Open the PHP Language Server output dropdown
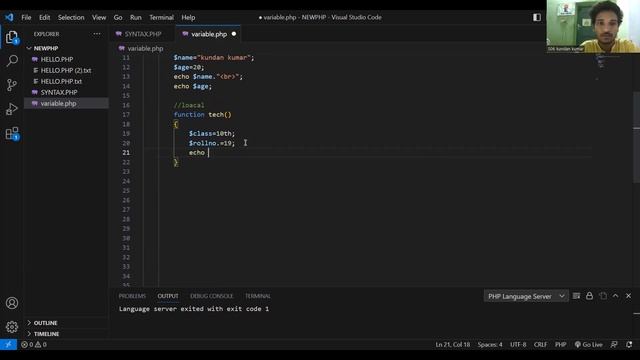 (x=526, y=296)
